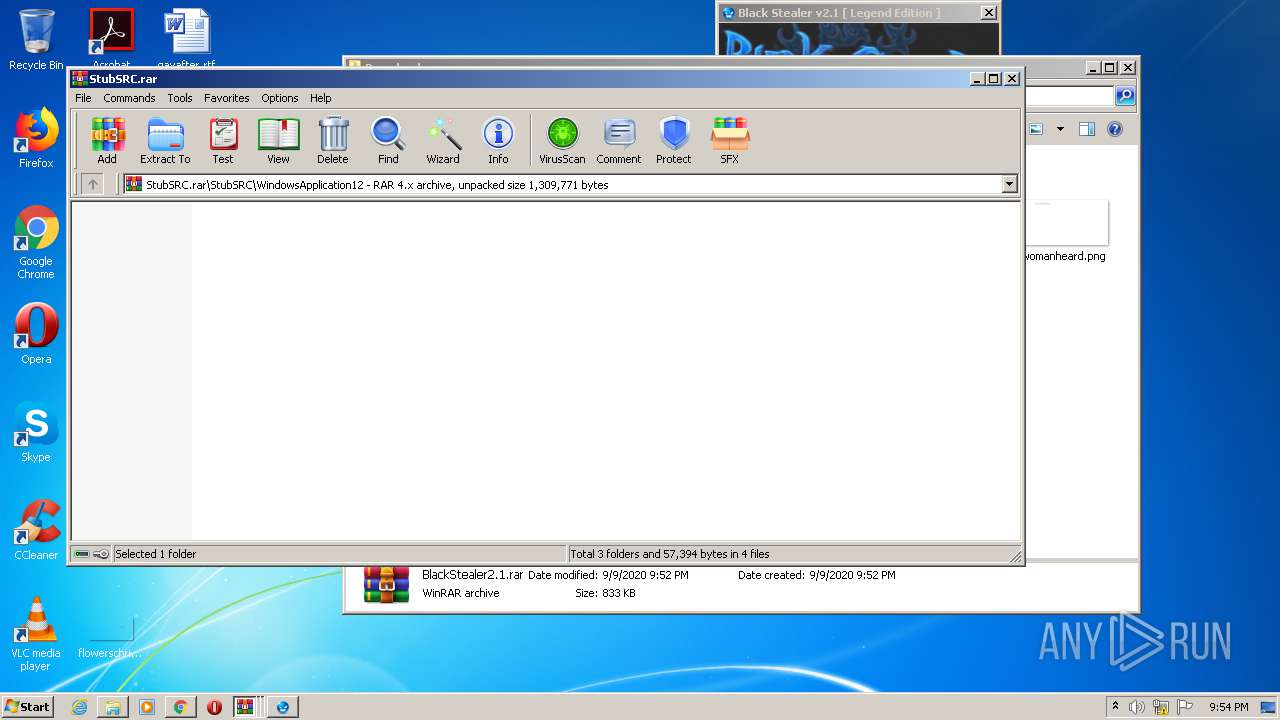Click the taskbar clock showing 9:54 PM

1228,707
